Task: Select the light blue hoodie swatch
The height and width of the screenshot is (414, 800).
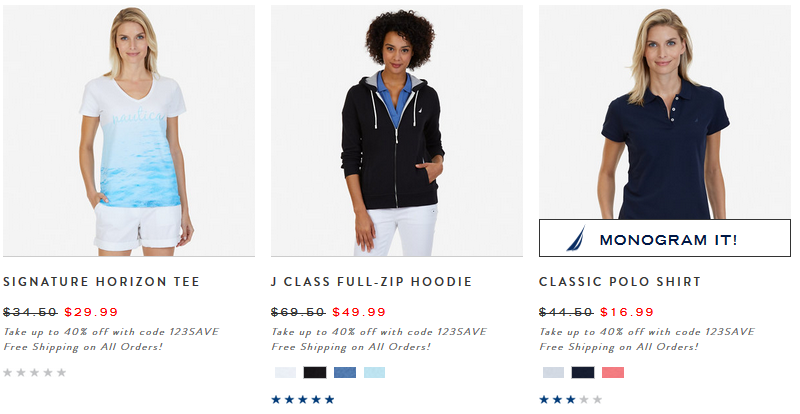Action: pyautogui.click(x=374, y=373)
